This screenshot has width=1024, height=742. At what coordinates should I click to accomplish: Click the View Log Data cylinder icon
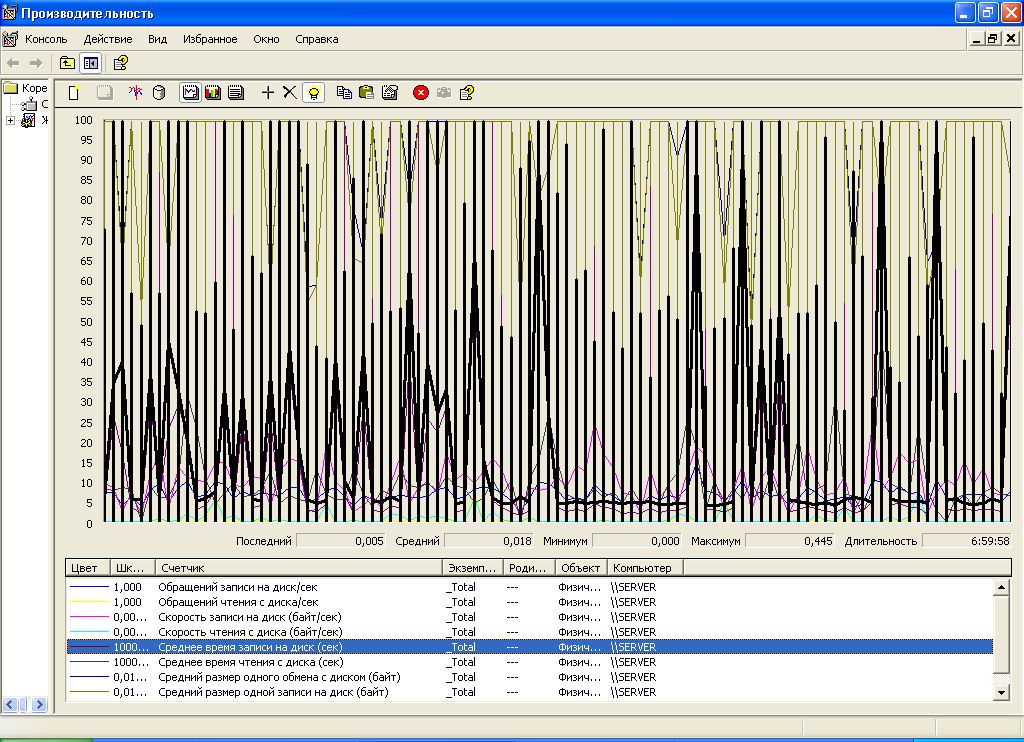click(158, 93)
